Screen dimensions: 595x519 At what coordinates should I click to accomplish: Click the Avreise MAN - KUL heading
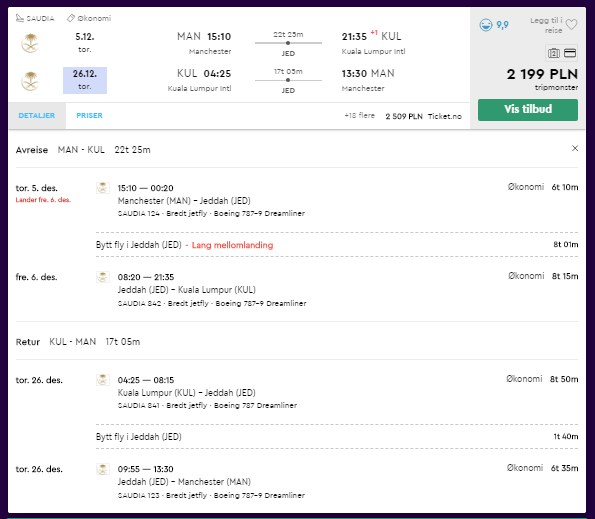(83, 150)
